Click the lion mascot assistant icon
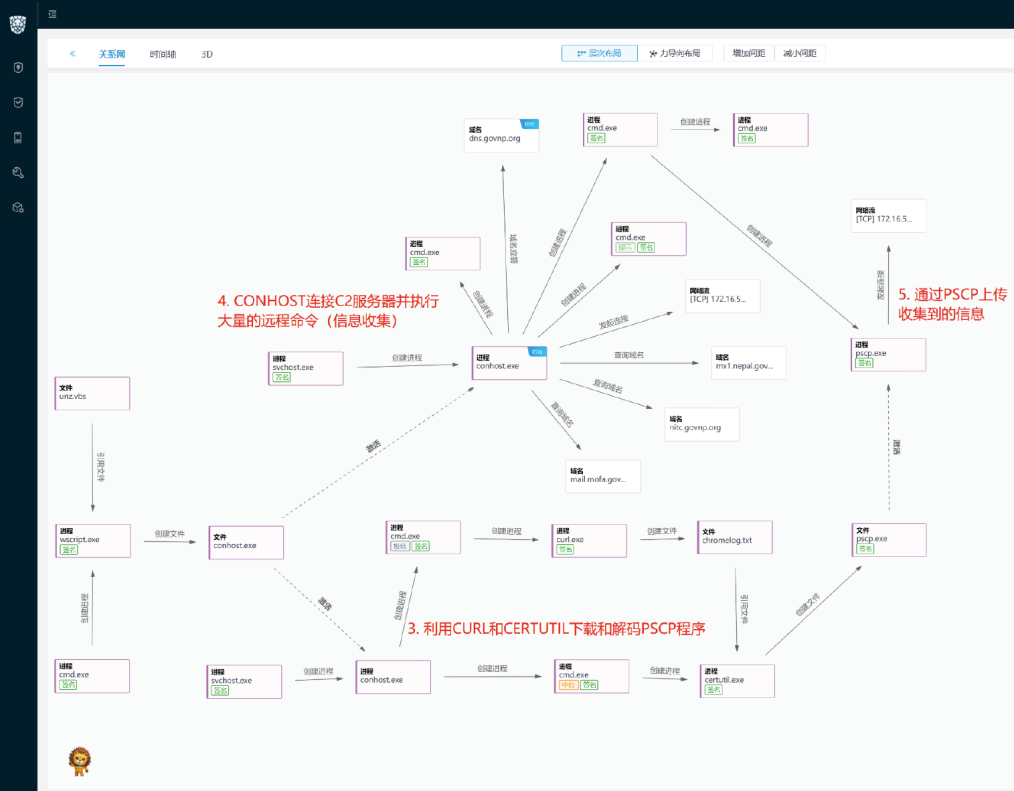Image resolution: width=1014 pixels, height=791 pixels. tap(79, 761)
